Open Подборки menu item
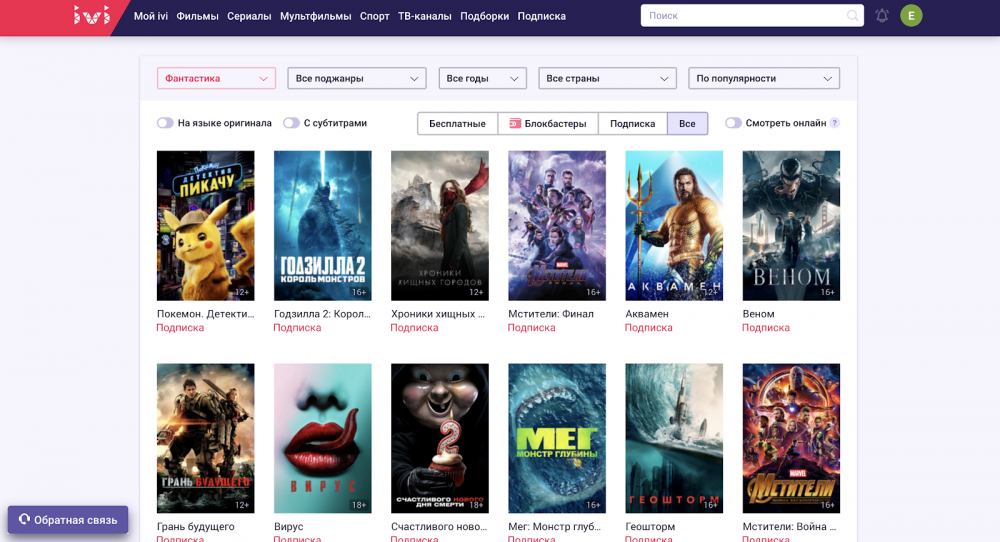This screenshot has height=542, width=1000. point(484,16)
